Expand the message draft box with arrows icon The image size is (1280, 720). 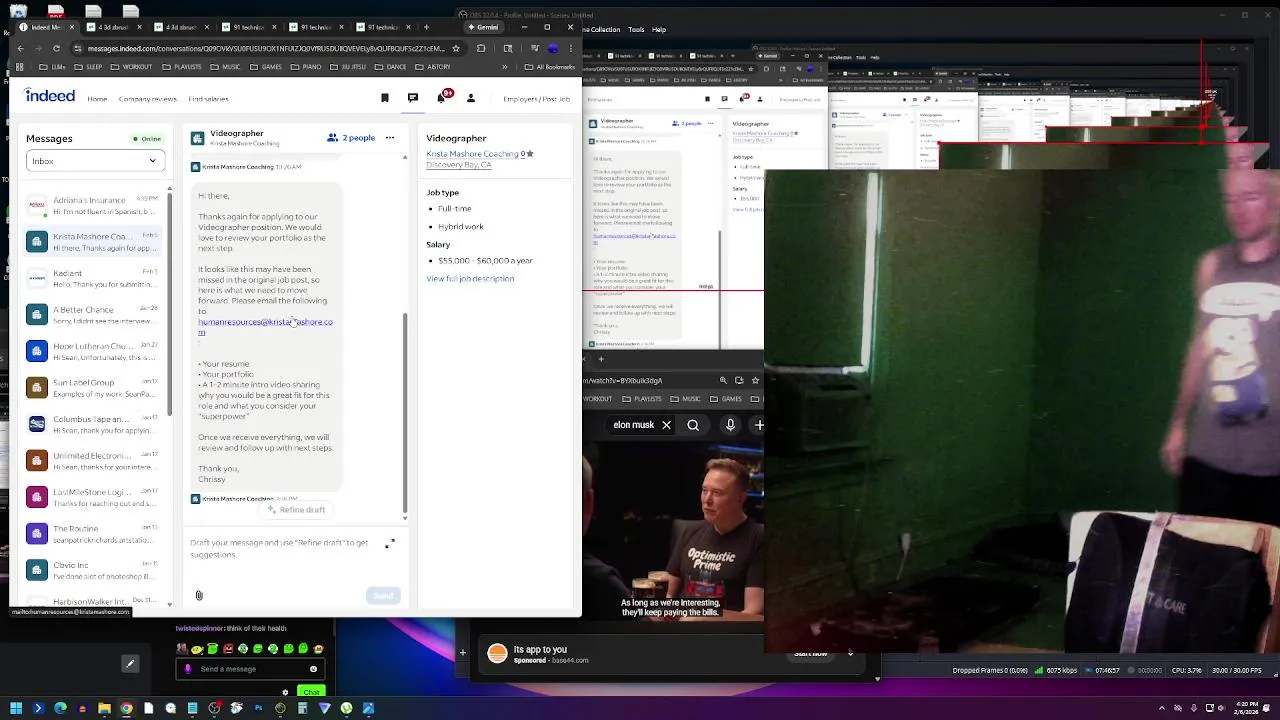[390, 544]
